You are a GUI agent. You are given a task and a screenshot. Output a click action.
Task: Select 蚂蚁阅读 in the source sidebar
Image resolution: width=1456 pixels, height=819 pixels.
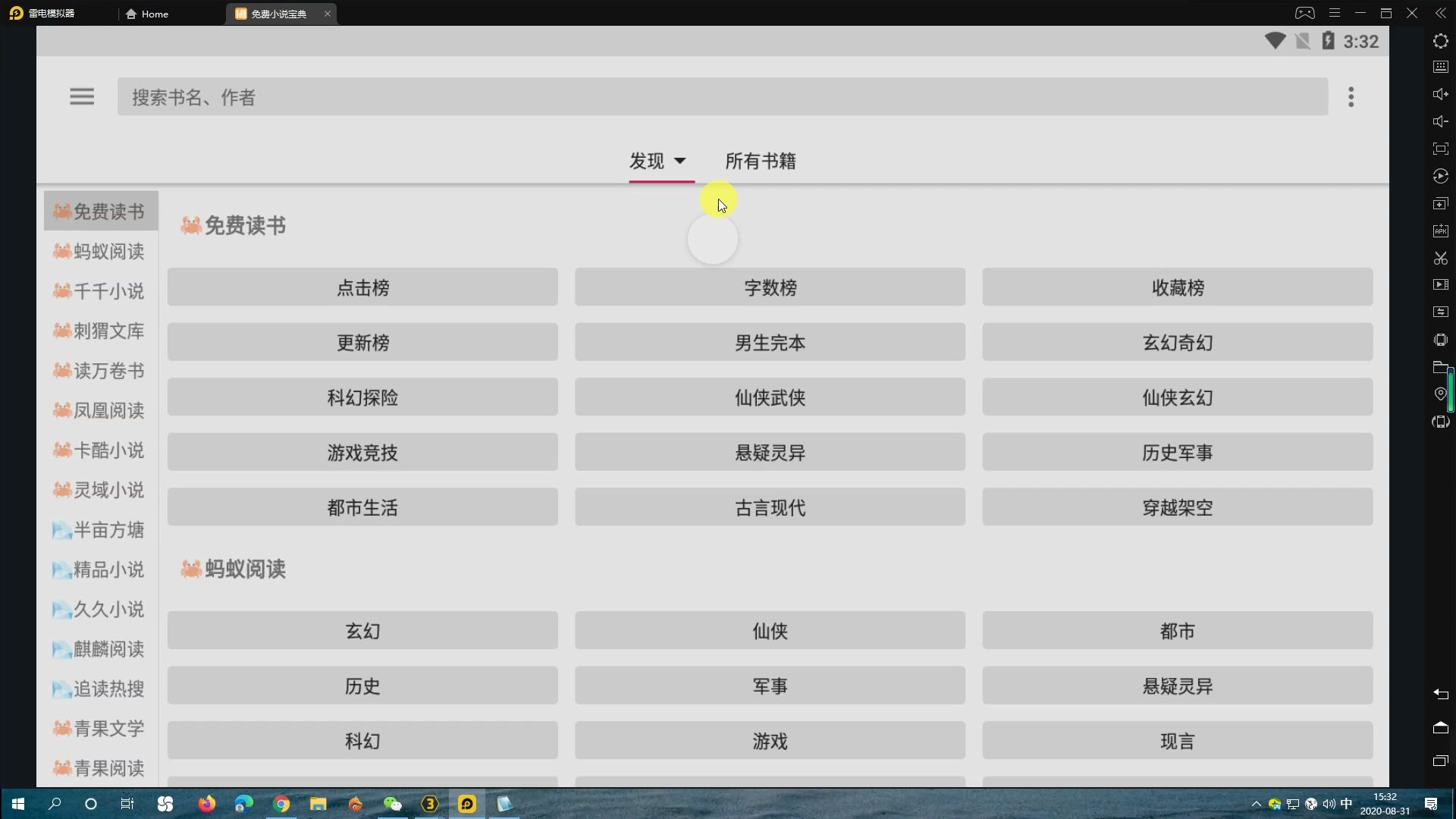point(101,251)
